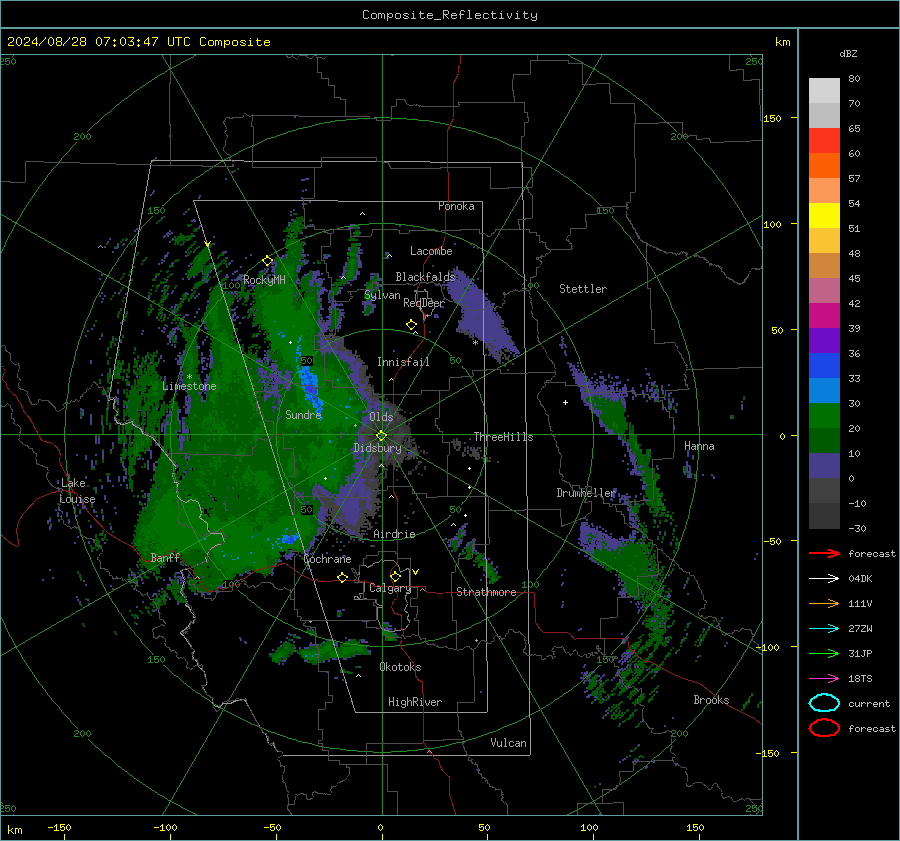Image resolution: width=900 pixels, height=841 pixels.
Task: Click the green 31JP arrow icon
Action: point(824,653)
